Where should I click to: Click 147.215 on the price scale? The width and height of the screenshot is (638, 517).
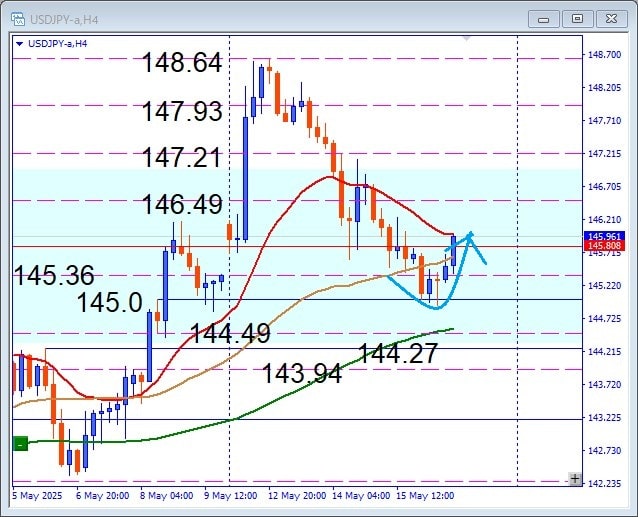605,153
